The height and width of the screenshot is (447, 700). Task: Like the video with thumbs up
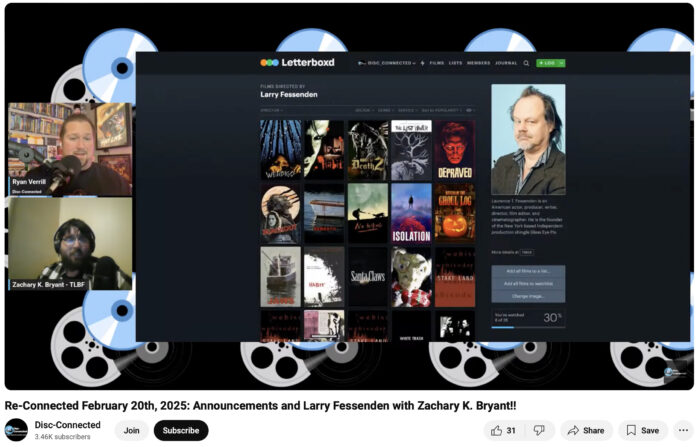coord(503,430)
